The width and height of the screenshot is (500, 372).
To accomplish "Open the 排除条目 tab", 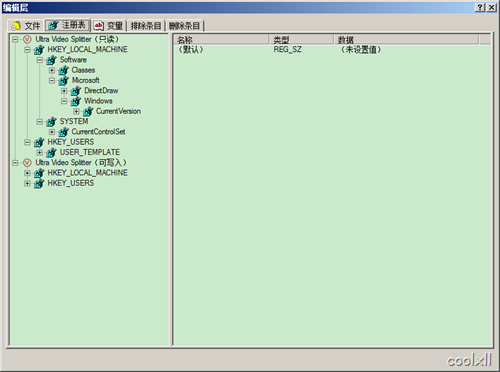I will point(146,26).
